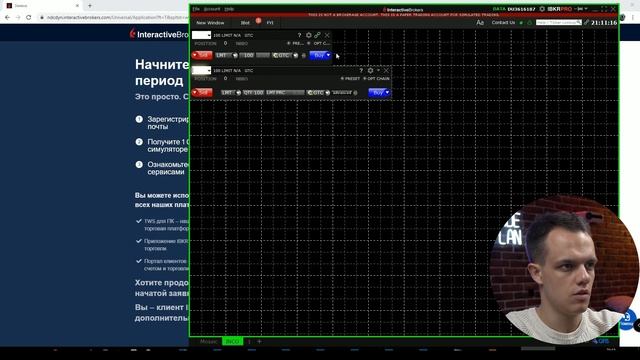
Task: Open the IBot assistant
Action: 245,23
